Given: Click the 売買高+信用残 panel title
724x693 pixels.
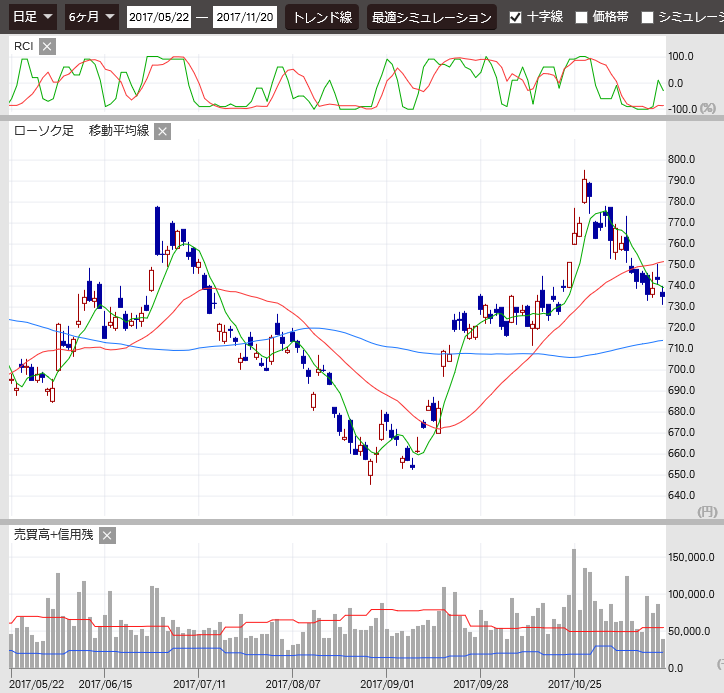Looking at the screenshot, I should click(53, 535).
